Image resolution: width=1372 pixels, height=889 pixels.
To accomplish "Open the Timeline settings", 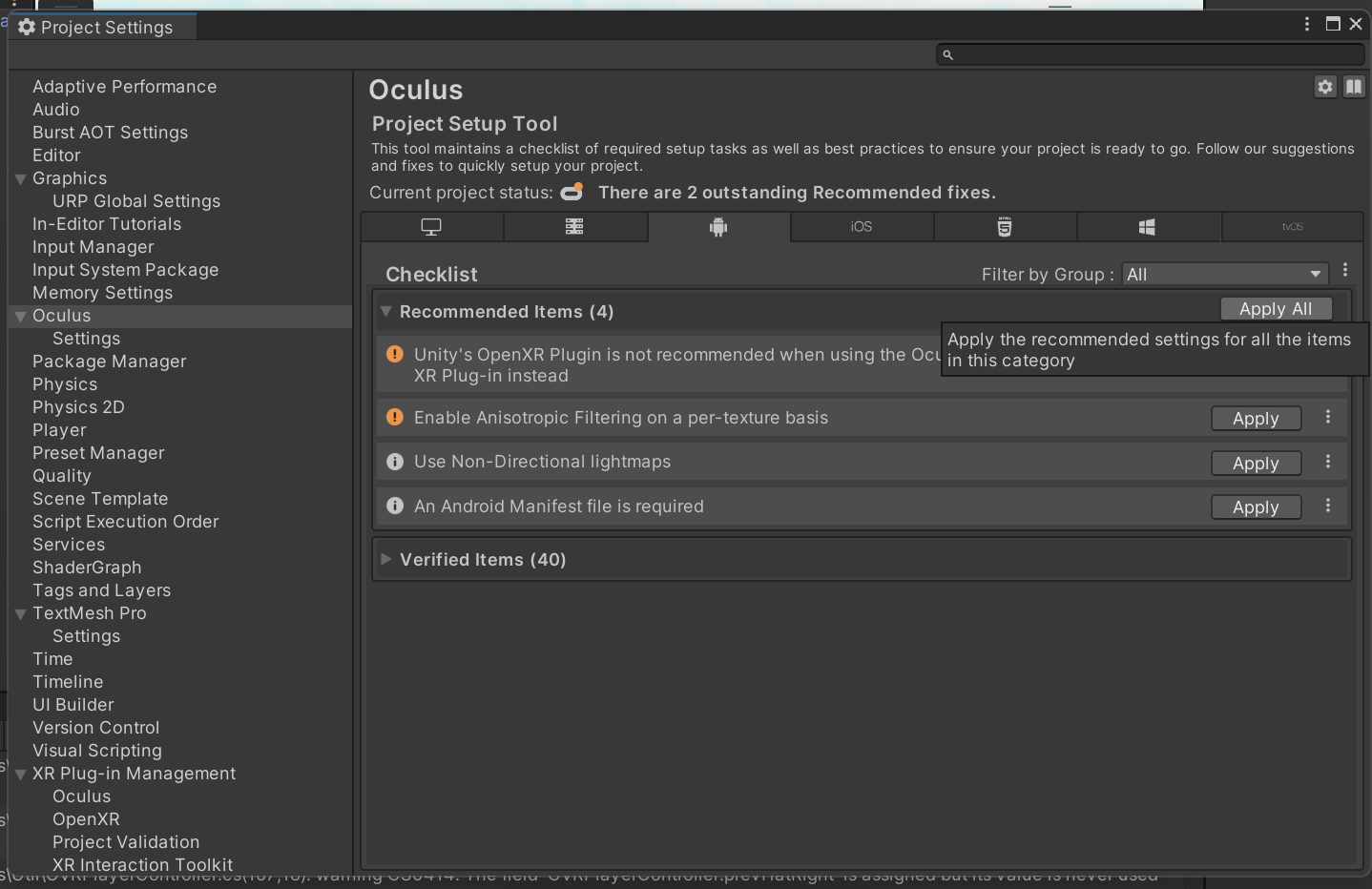I will coord(68,682).
